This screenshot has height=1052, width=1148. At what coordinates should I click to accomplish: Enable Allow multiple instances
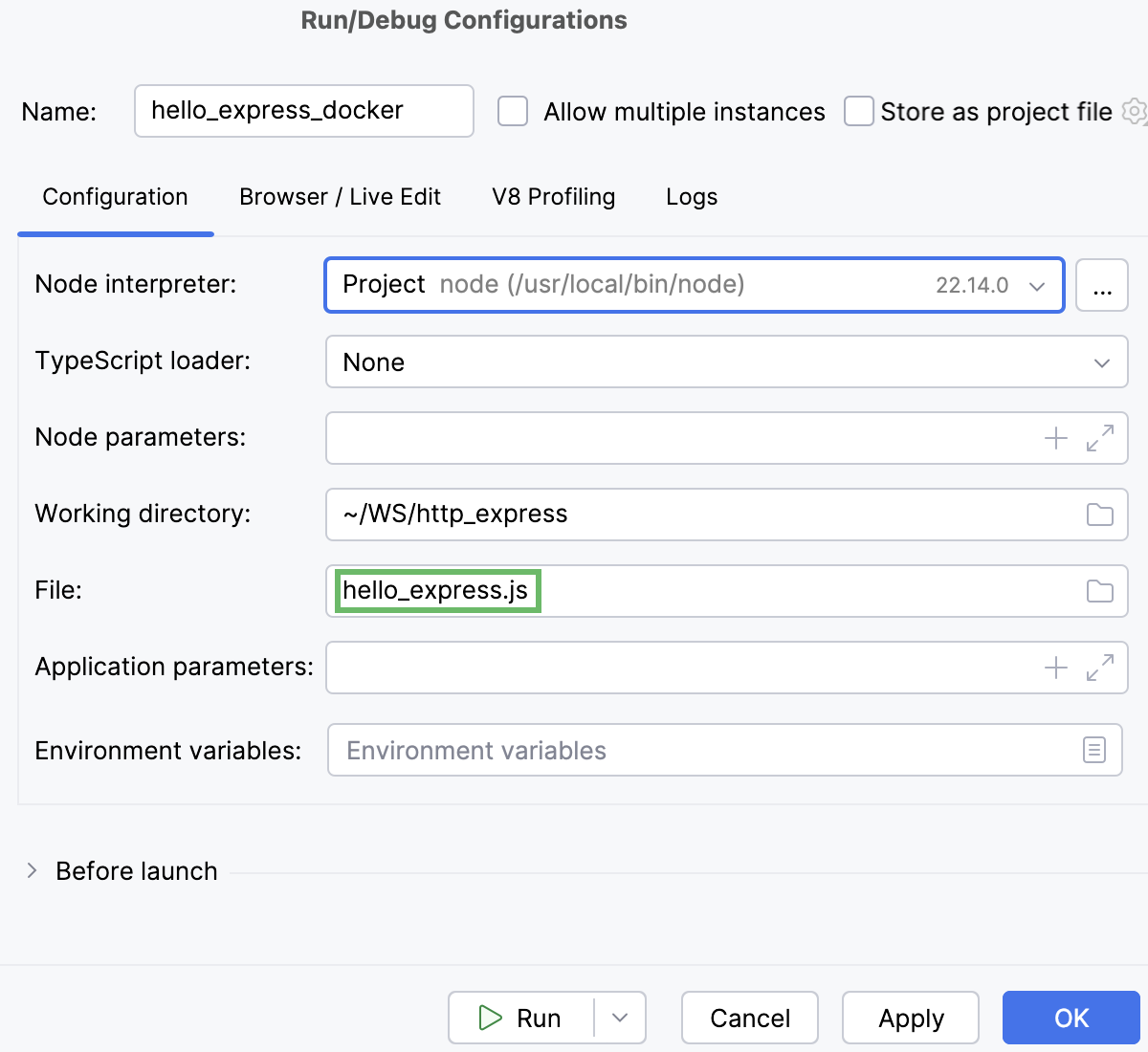point(513,111)
